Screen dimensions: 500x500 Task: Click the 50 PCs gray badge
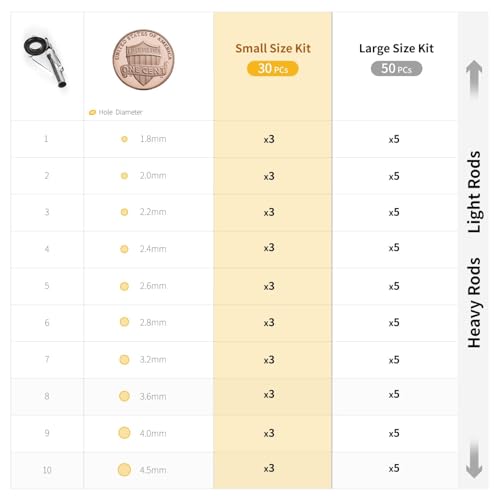point(396,69)
